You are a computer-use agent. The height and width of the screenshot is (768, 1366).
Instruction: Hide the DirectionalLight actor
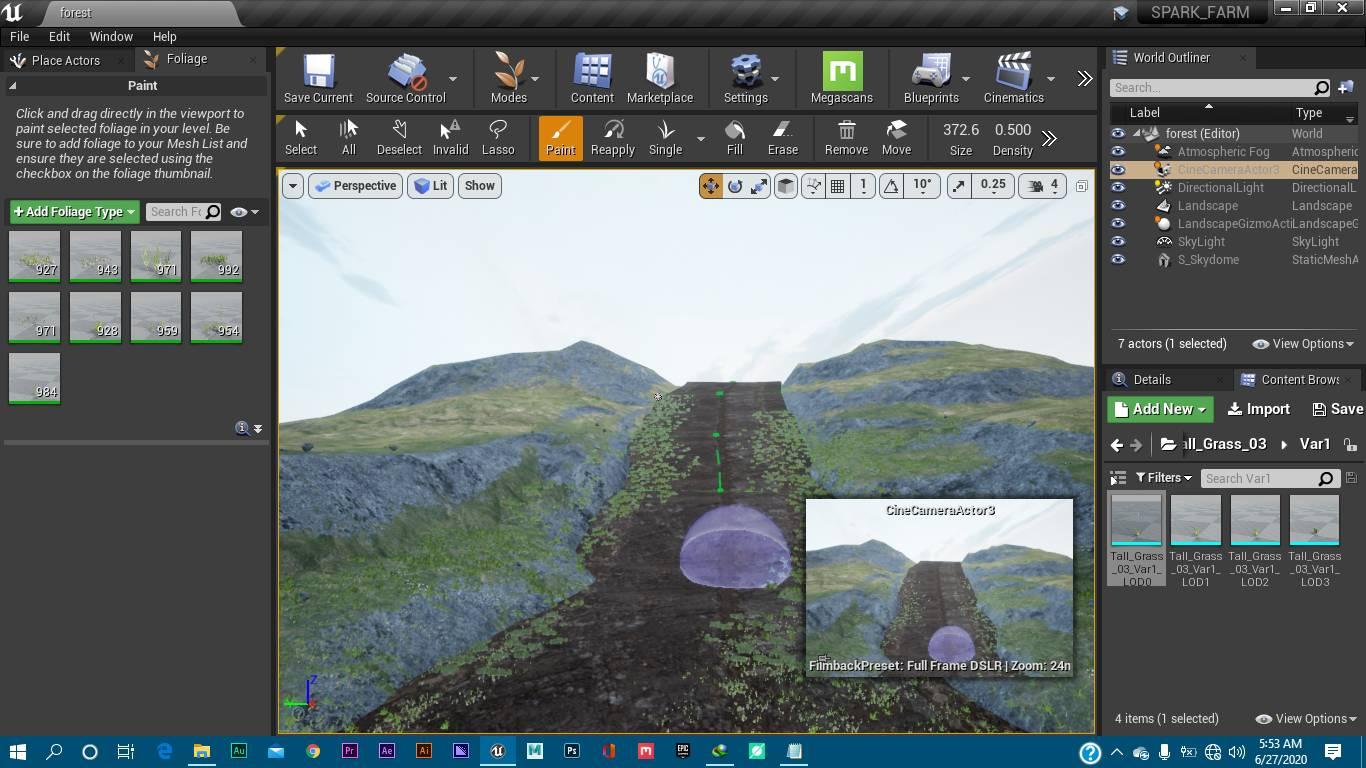(1118, 187)
